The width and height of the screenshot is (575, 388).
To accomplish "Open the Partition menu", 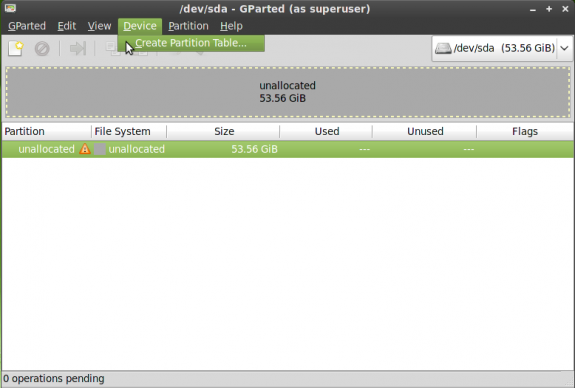I will (x=188, y=26).
